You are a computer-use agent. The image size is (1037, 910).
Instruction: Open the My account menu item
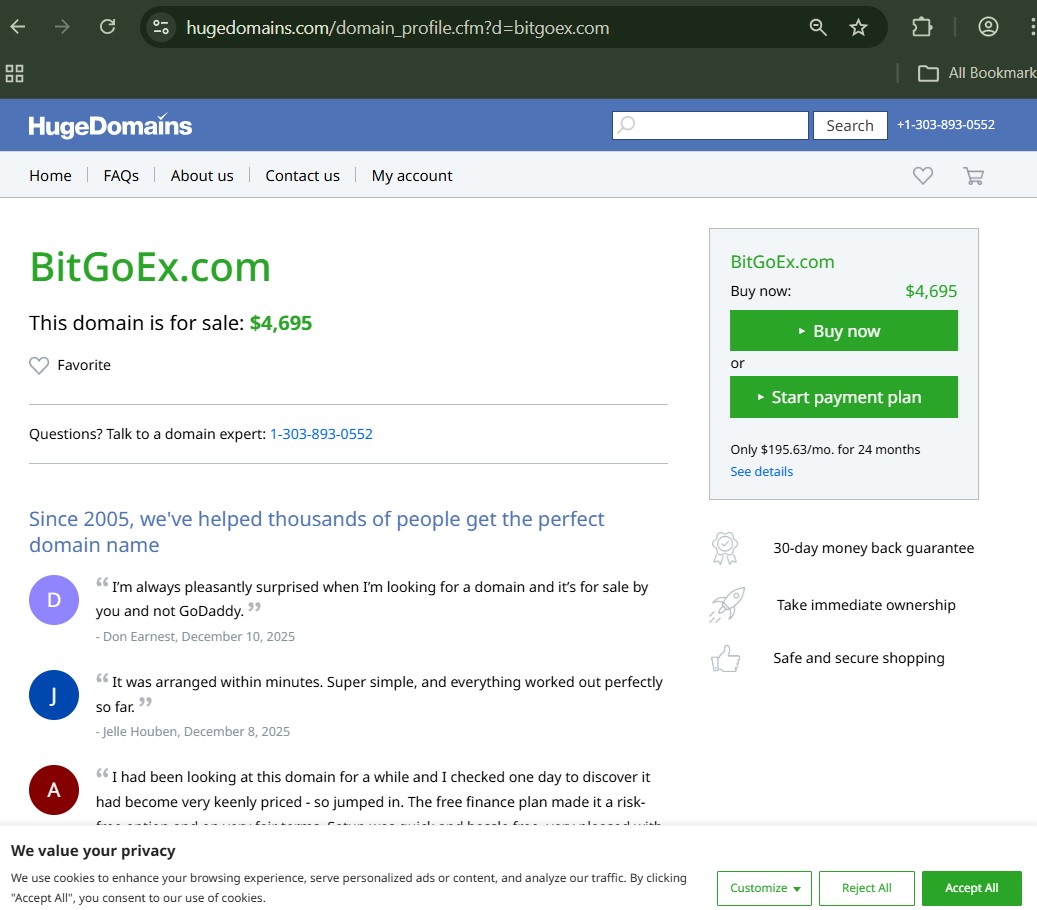click(x=412, y=176)
